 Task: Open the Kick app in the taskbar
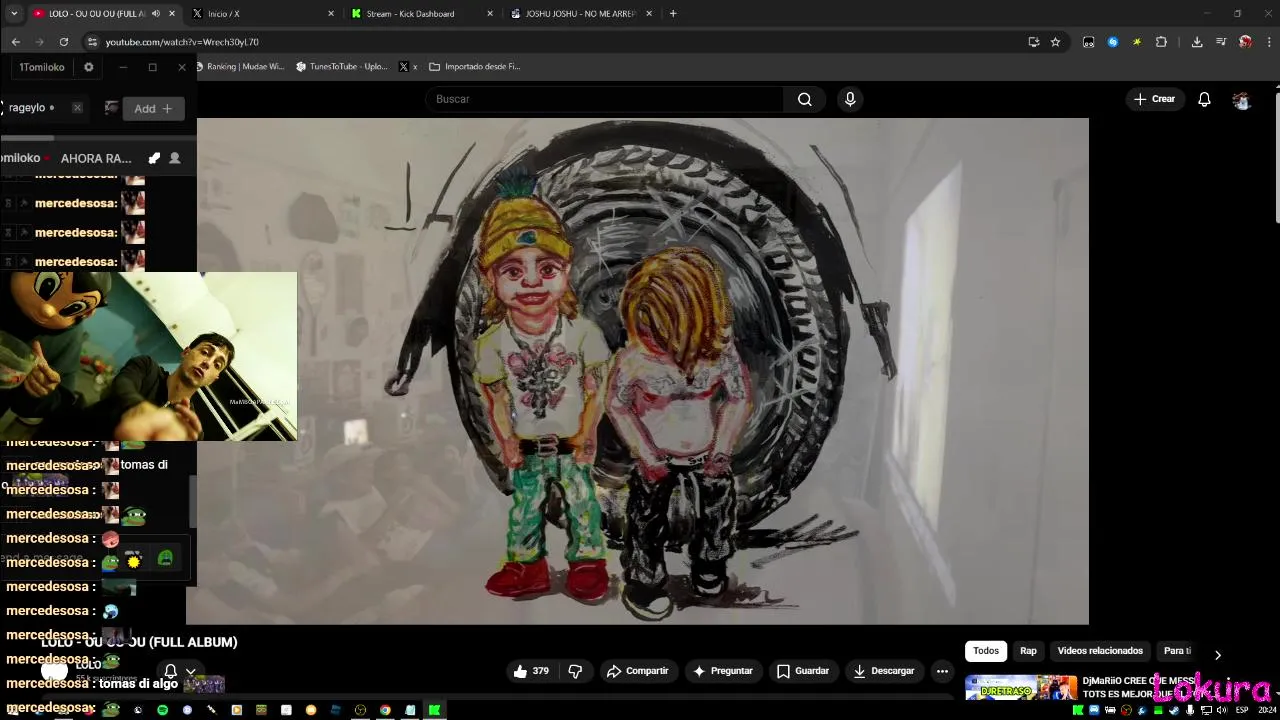click(x=434, y=710)
